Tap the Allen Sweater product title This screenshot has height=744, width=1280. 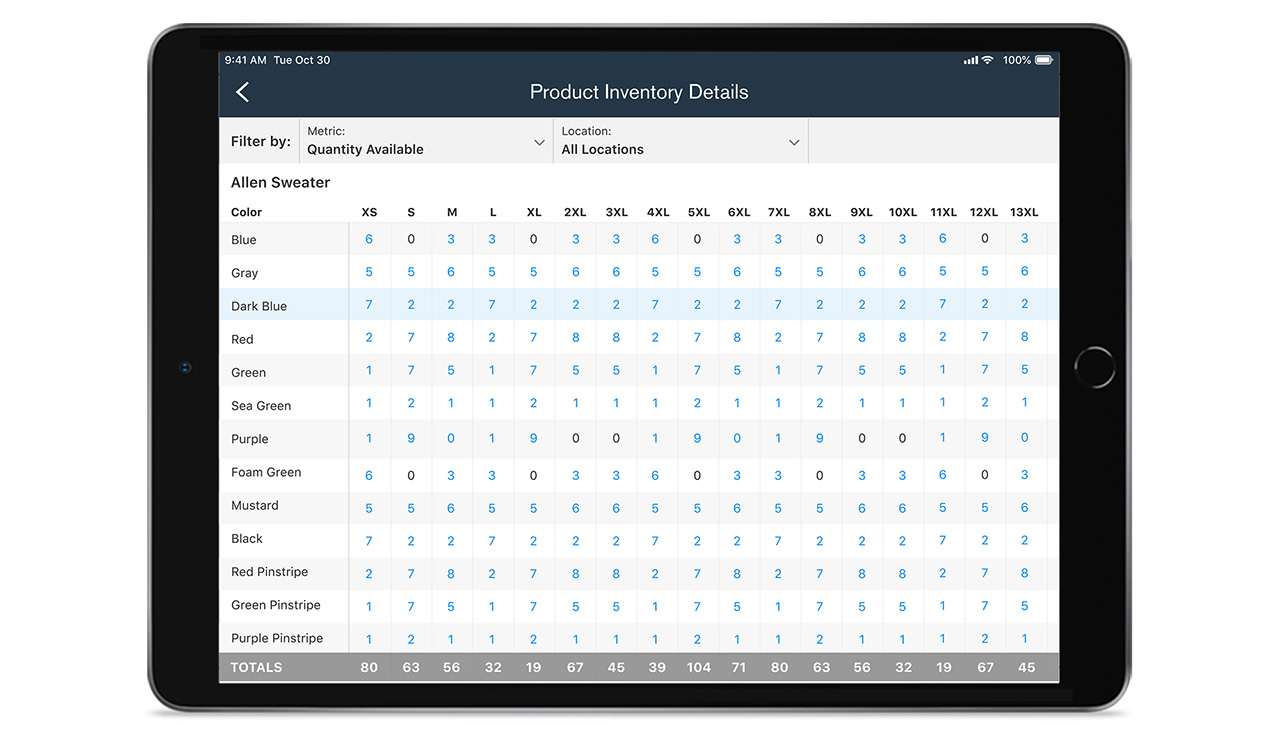coord(280,182)
